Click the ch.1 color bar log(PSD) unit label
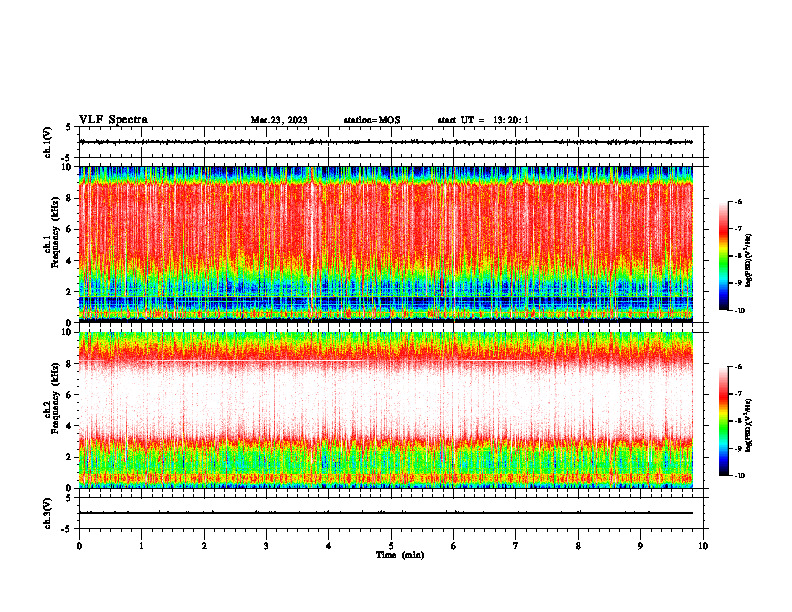792x612 pixels. coord(749,261)
